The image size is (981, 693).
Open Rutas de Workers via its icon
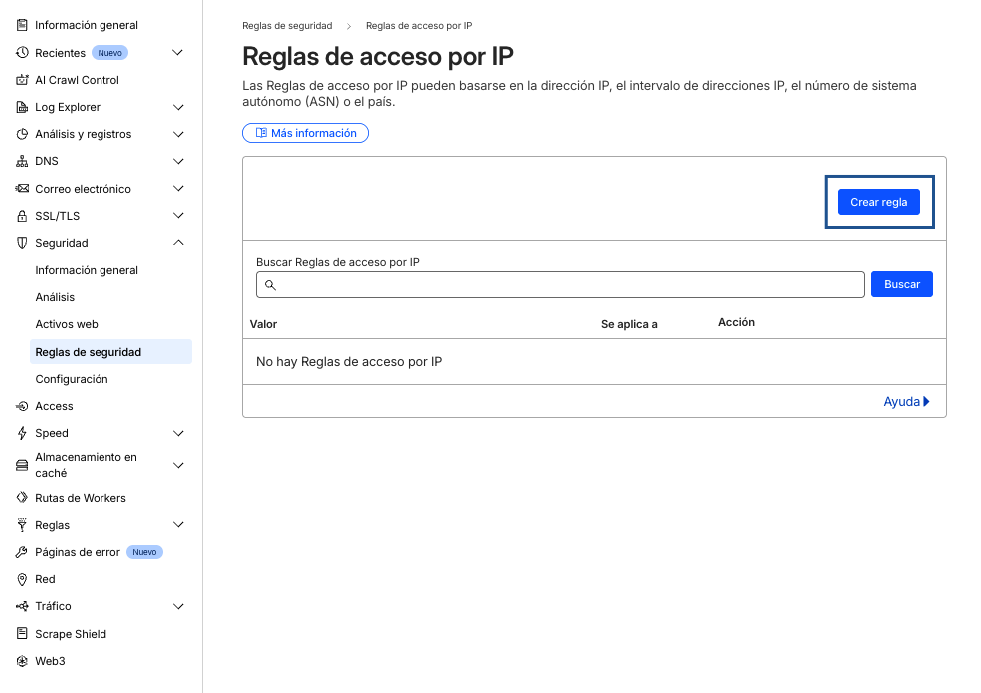[x=20, y=497]
